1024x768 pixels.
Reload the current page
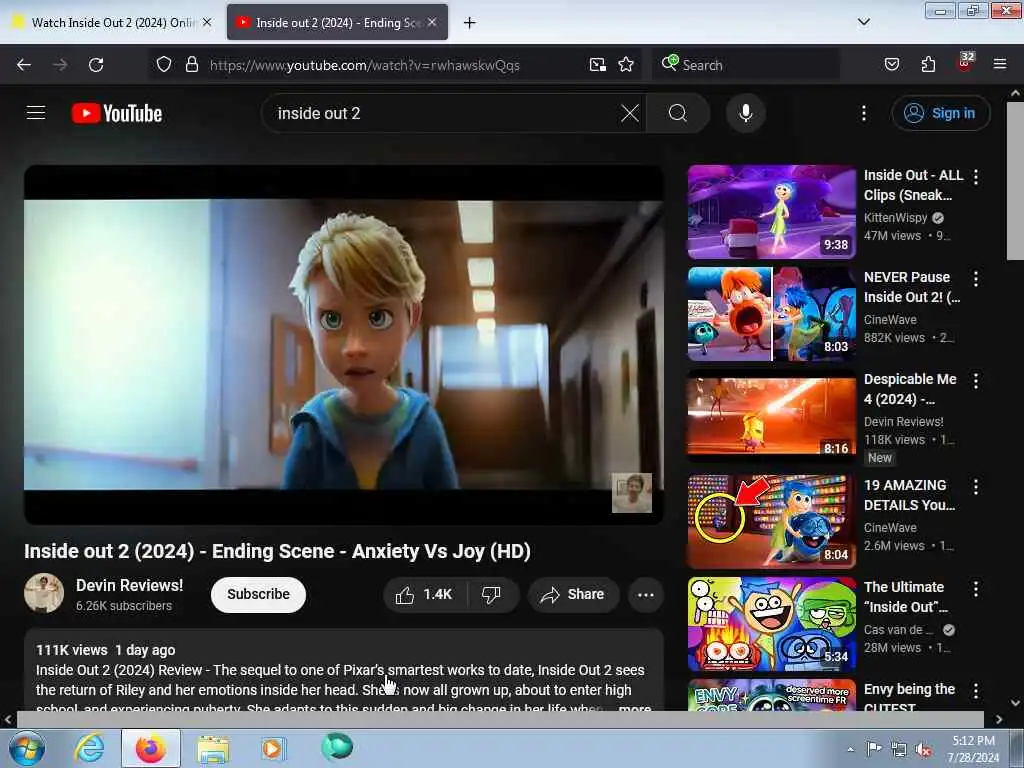[x=96, y=65]
